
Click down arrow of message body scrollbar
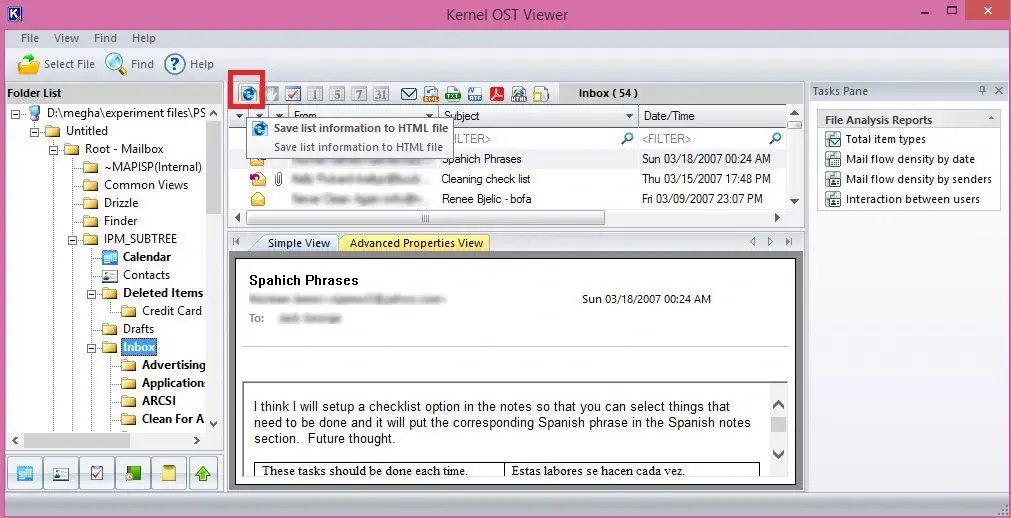click(x=778, y=454)
